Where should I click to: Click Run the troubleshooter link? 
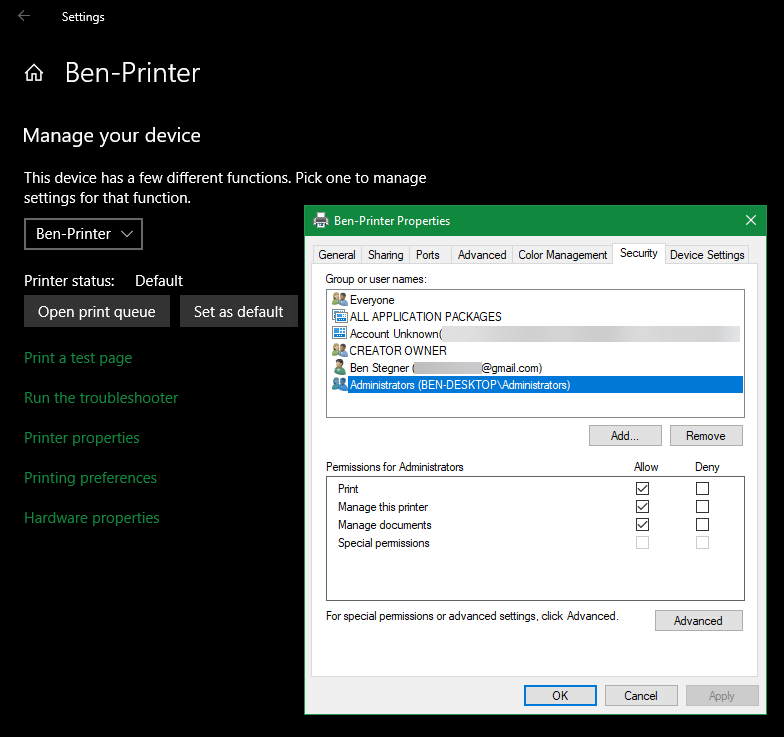(x=101, y=398)
